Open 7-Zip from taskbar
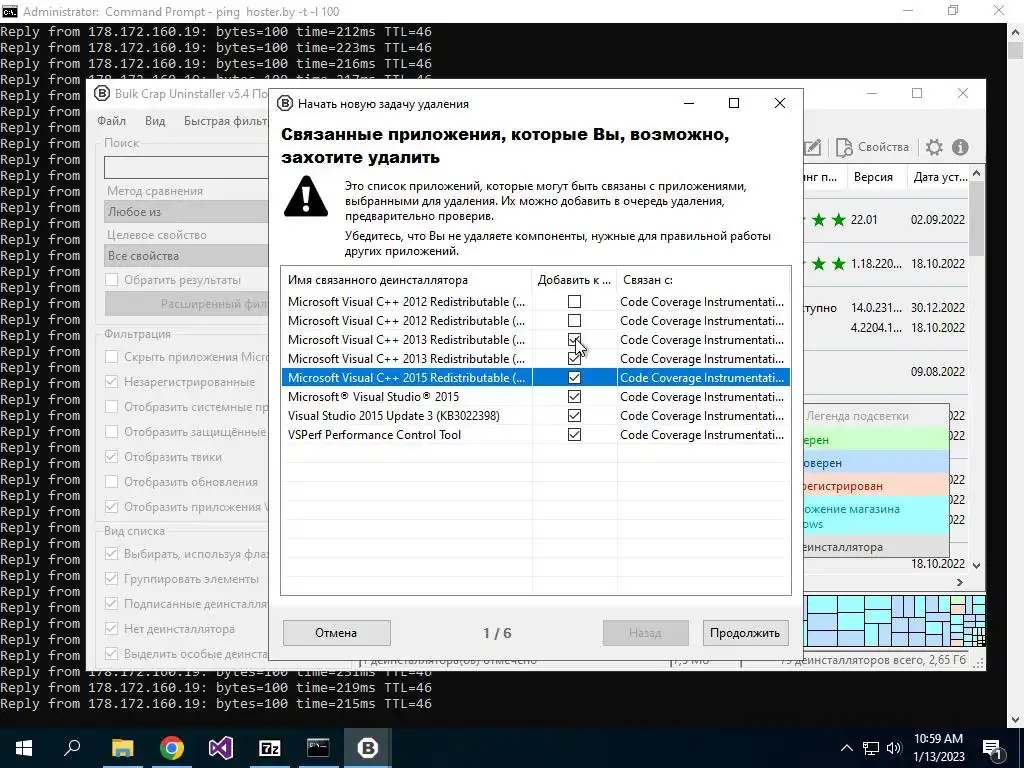 (x=270, y=748)
